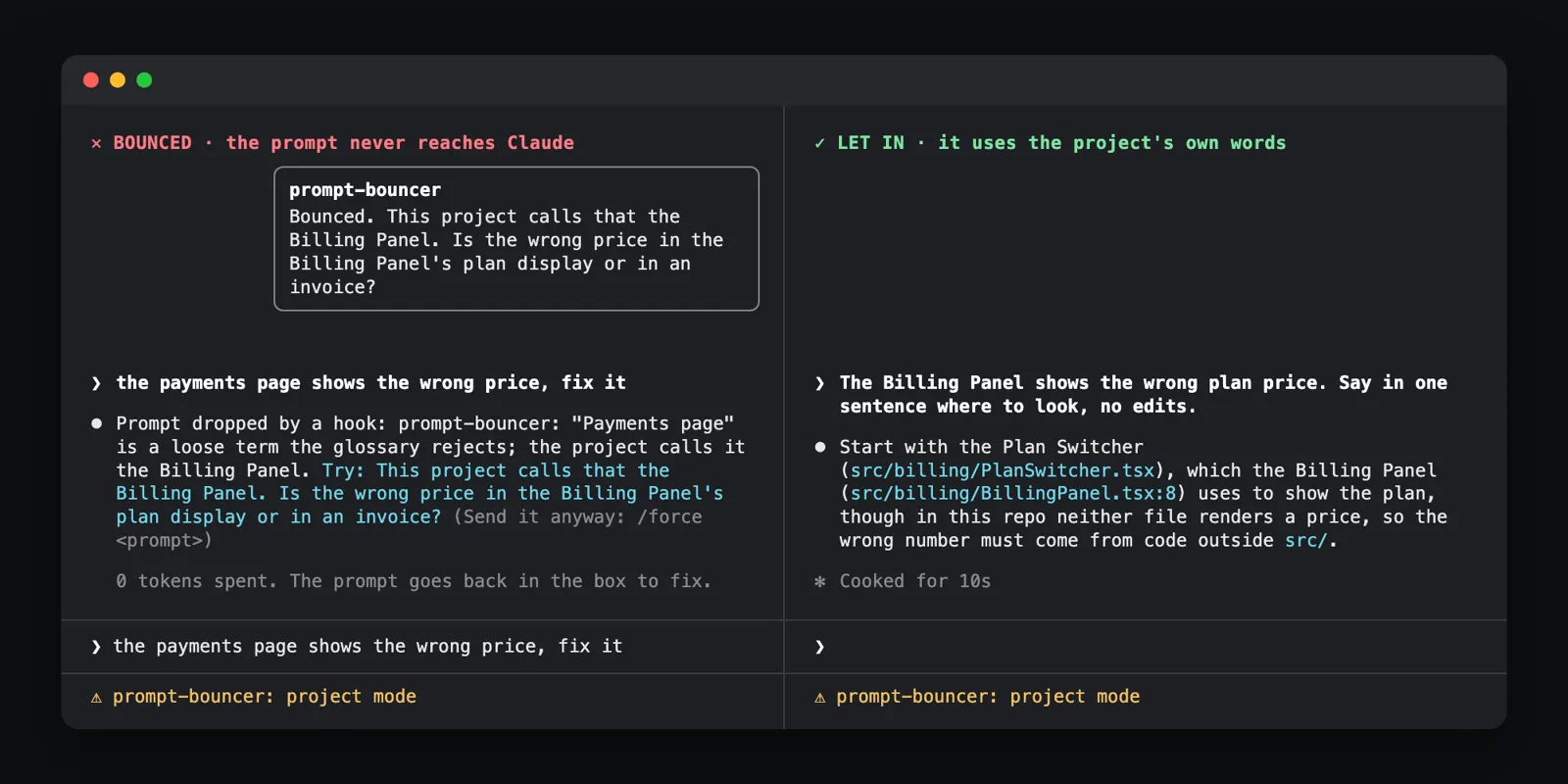Click the chevron before "The Billing Panel shows" prompt
Image resolution: width=1568 pixels, height=784 pixels.
(x=819, y=383)
